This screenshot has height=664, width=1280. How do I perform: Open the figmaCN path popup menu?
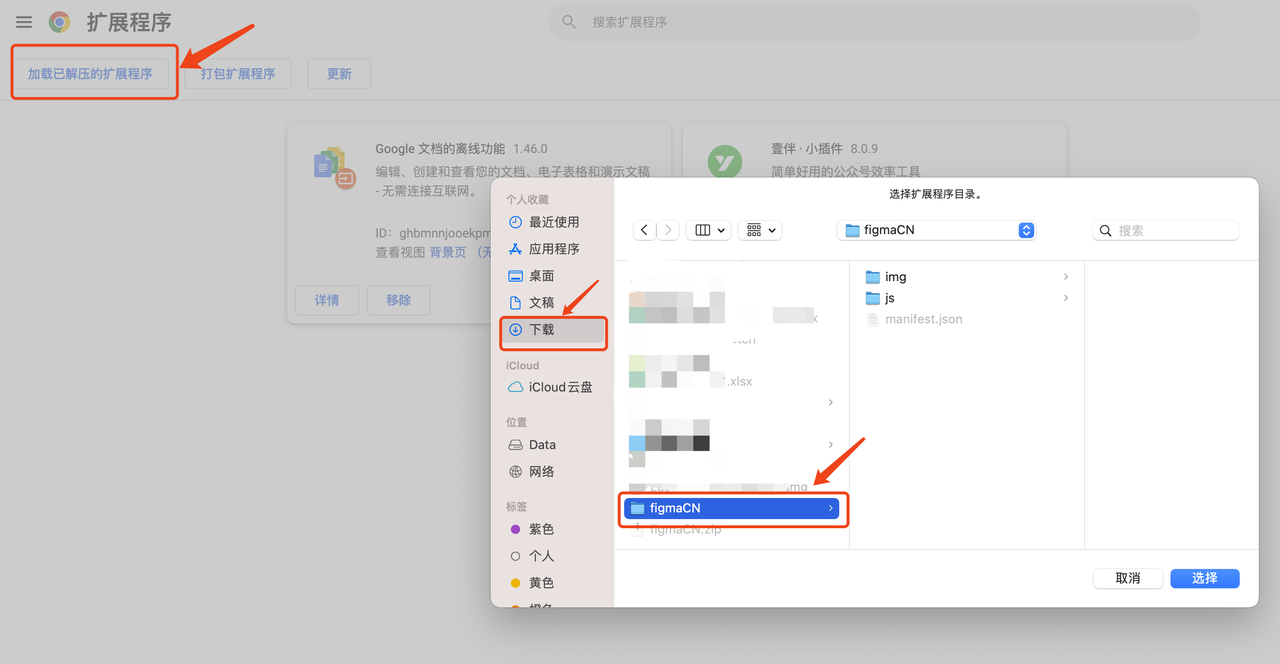tap(936, 230)
